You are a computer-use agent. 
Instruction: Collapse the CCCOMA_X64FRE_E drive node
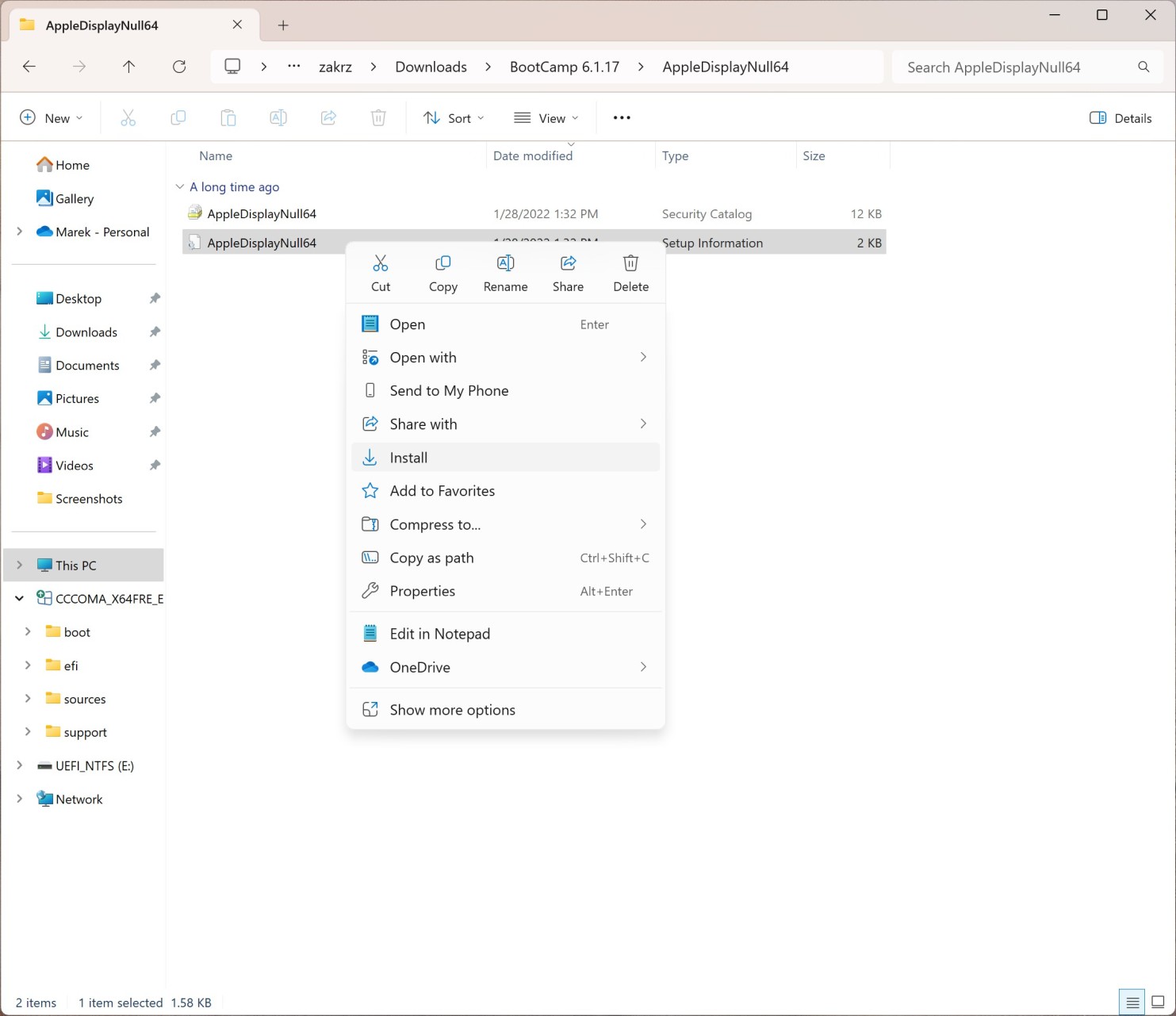click(19, 599)
